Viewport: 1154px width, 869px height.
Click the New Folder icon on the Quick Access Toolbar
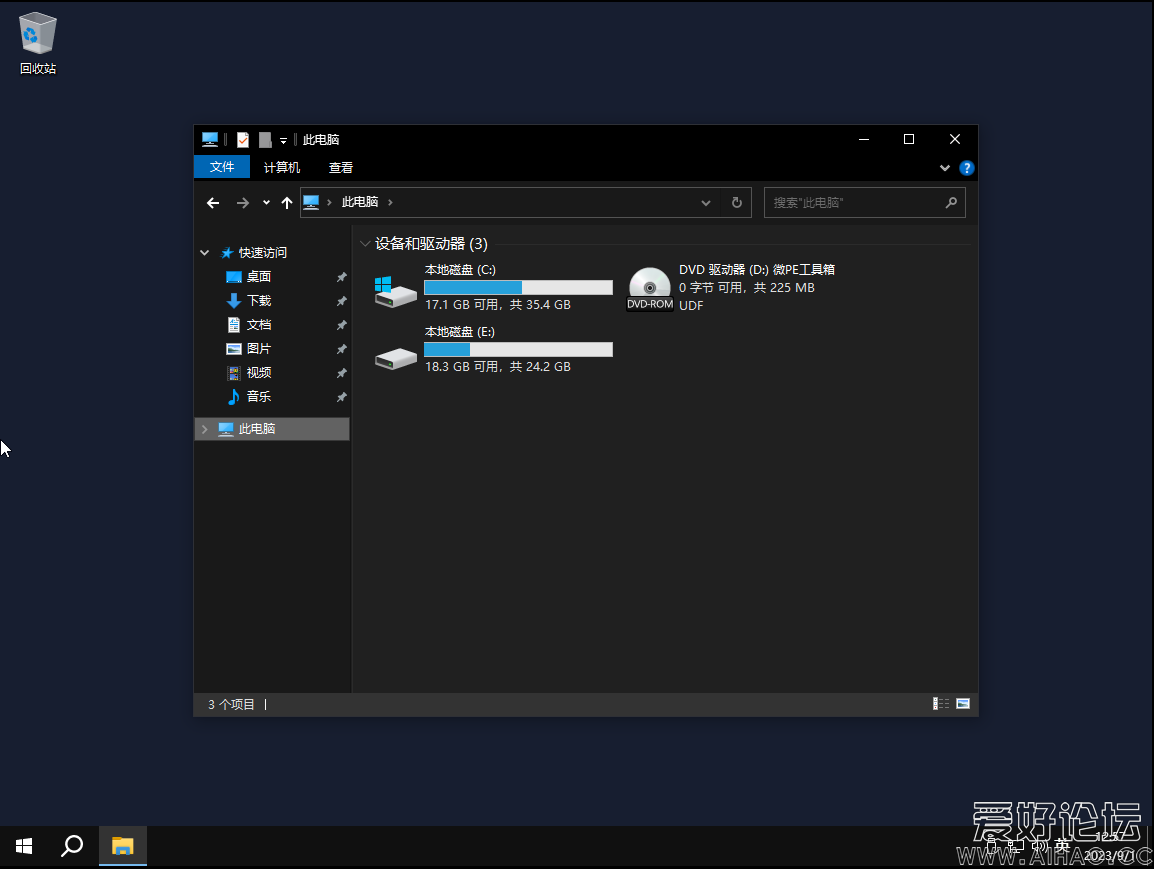264,140
